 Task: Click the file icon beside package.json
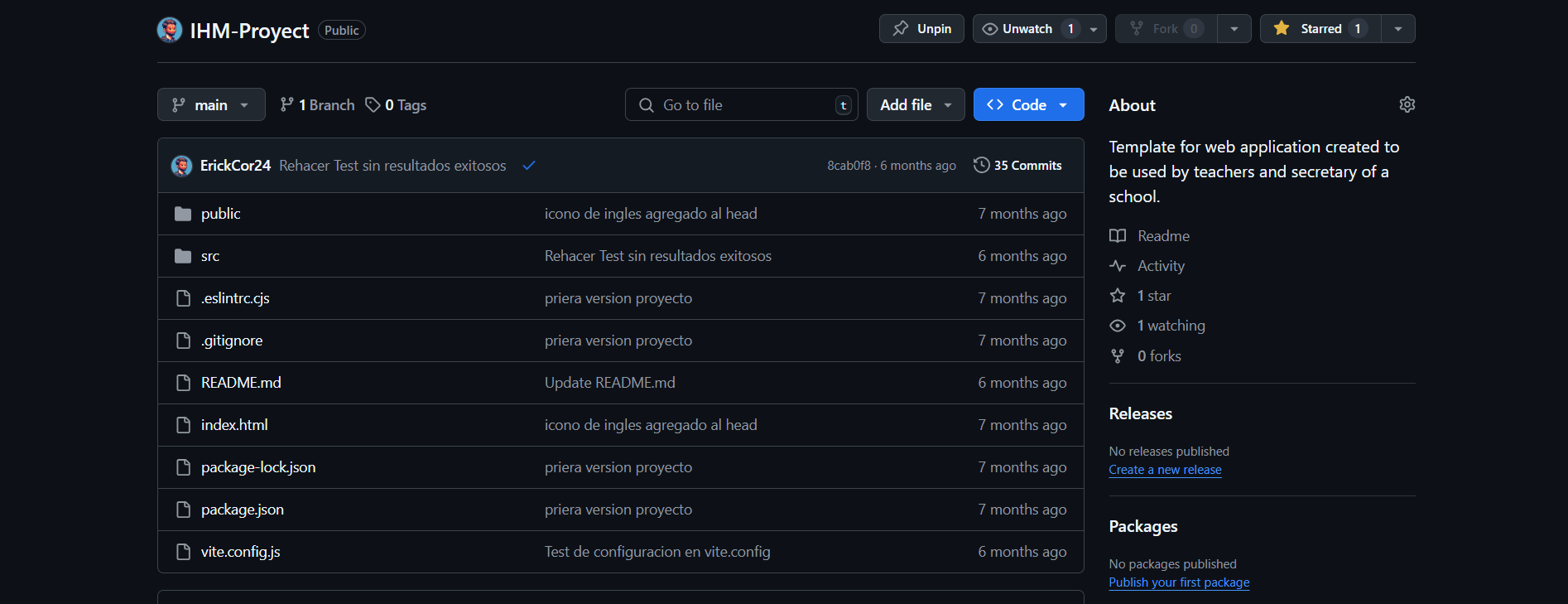[184, 510]
